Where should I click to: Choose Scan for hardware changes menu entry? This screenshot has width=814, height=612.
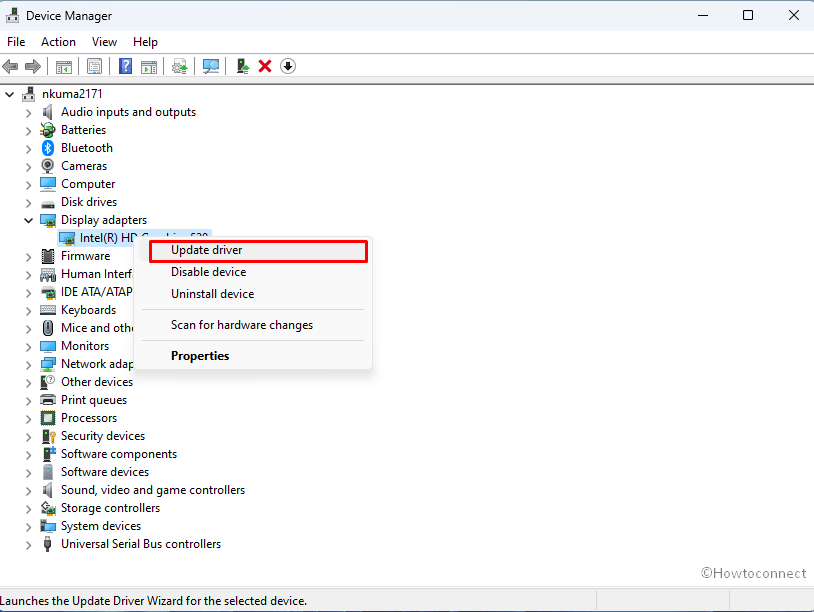(x=255, y=325)
